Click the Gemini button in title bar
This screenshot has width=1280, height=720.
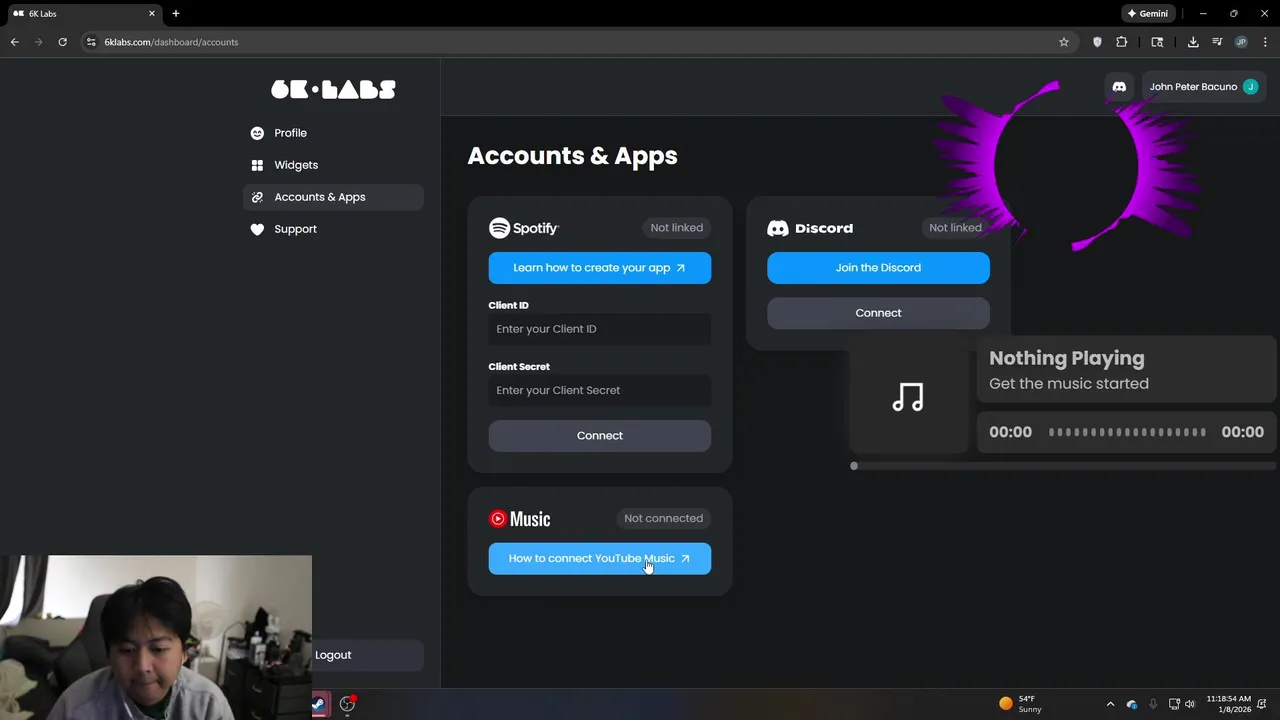coord(1147,14)
